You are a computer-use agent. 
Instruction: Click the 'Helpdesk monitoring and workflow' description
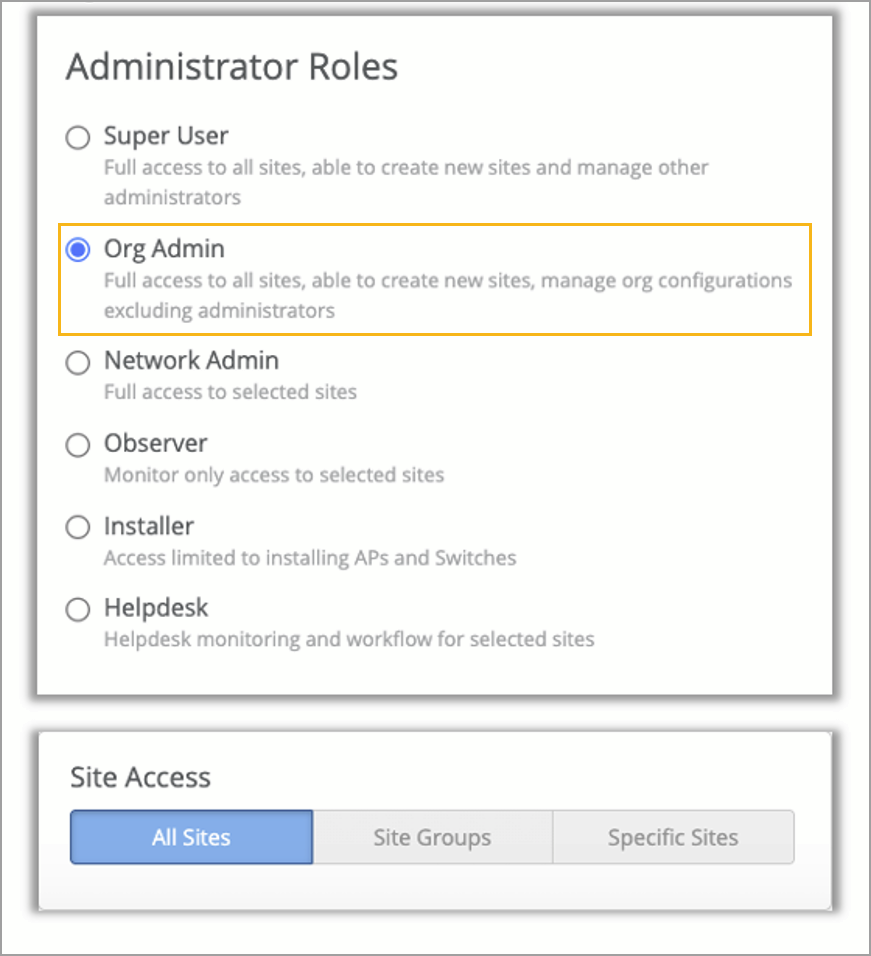click(349, 638)
